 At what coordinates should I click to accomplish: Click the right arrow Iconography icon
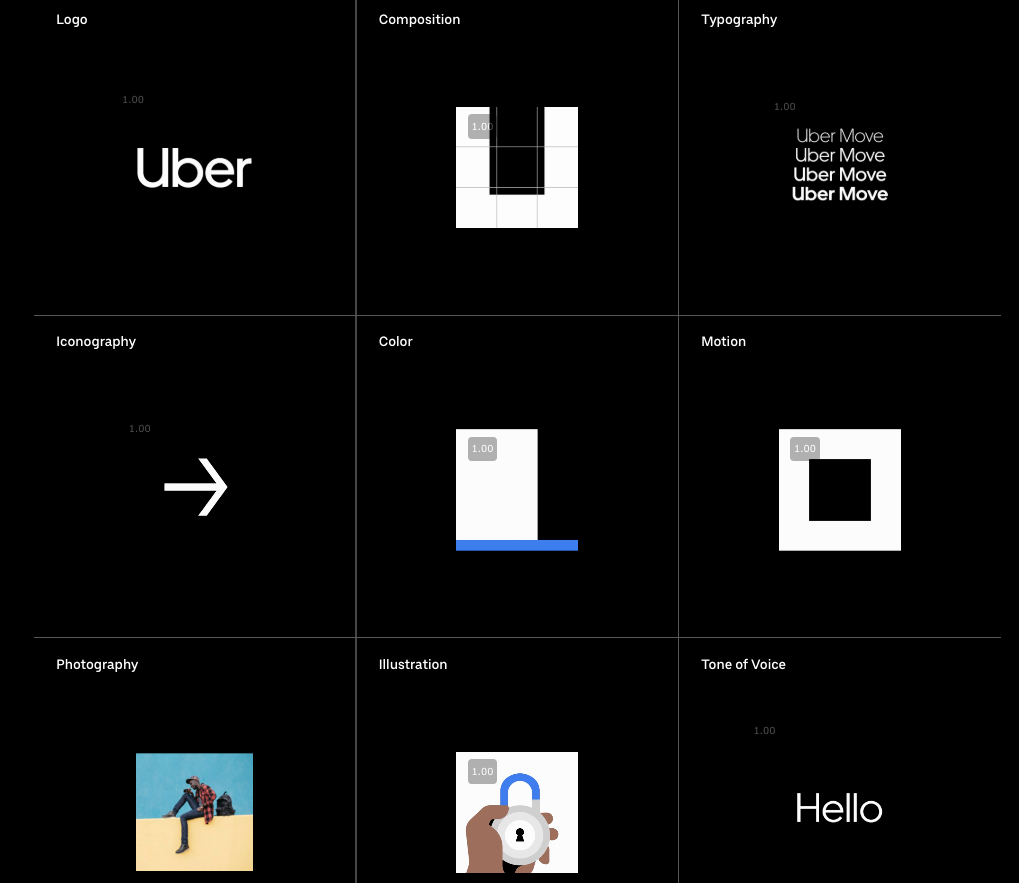196,487
